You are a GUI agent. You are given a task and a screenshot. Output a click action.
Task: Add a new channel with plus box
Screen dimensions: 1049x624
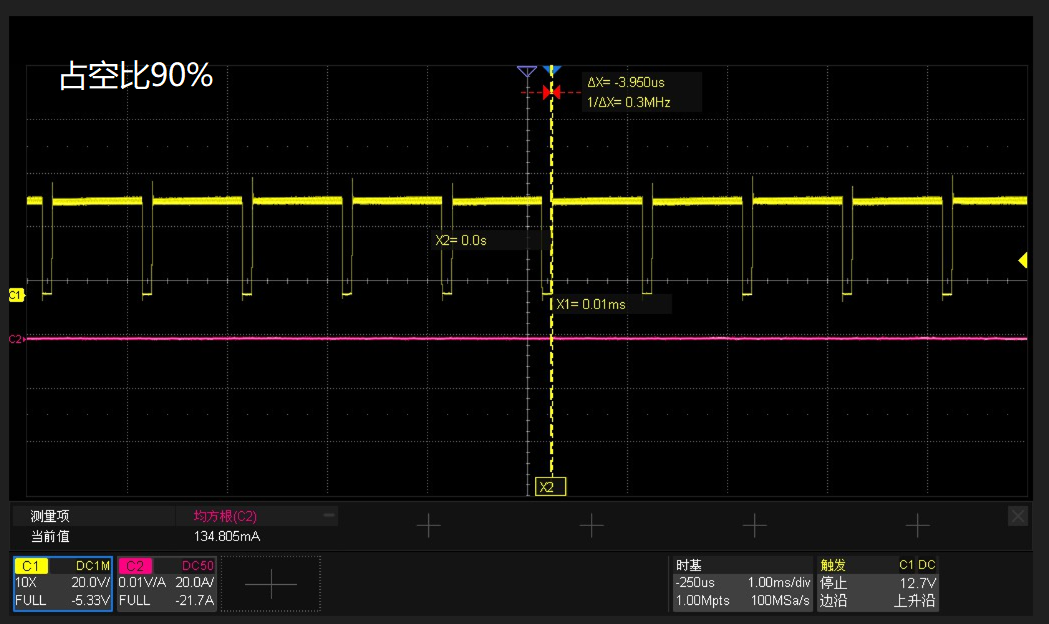pos(271,584)
